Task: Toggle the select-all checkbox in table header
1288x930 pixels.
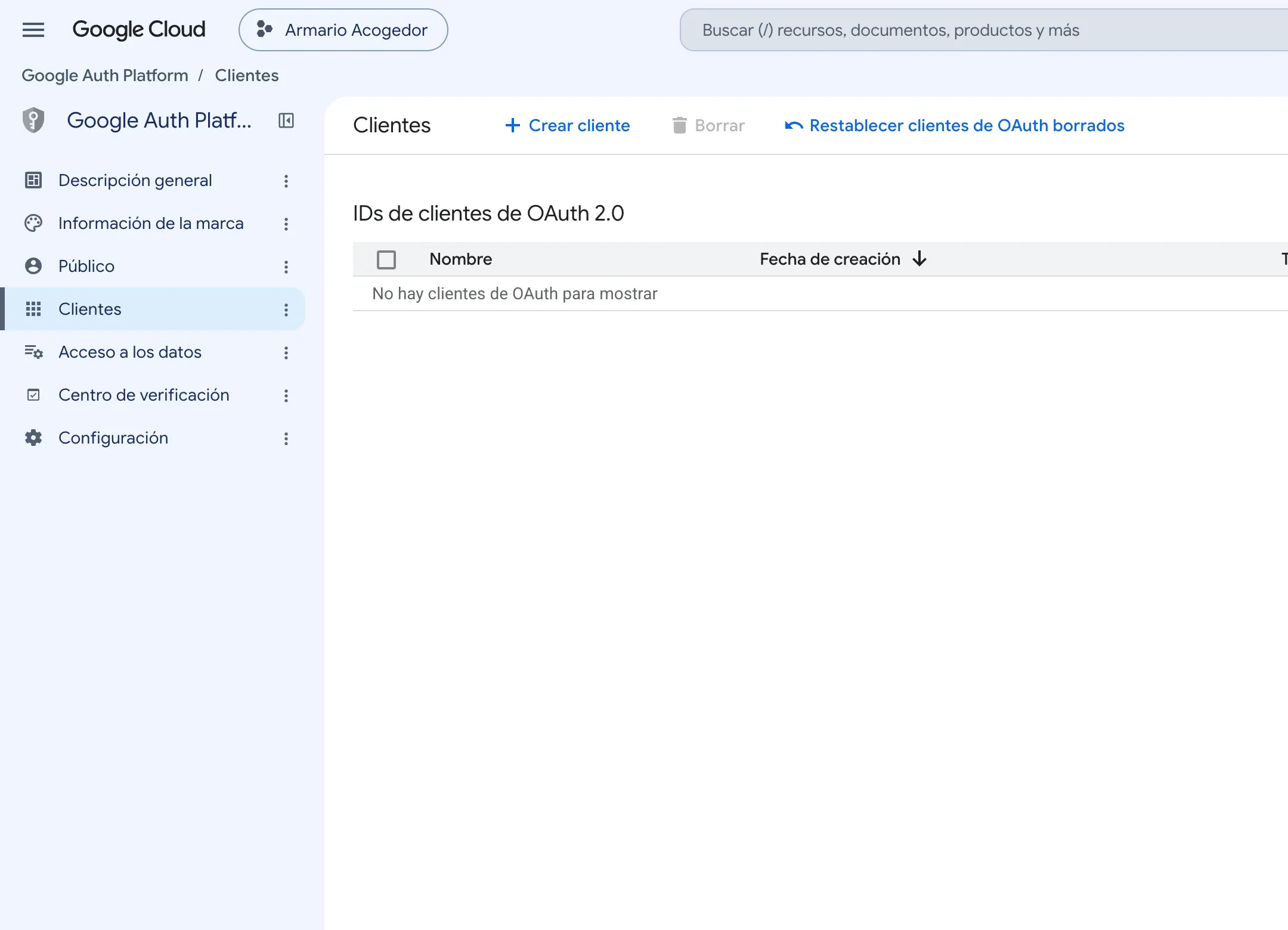Action: click(x=386, y=259)
